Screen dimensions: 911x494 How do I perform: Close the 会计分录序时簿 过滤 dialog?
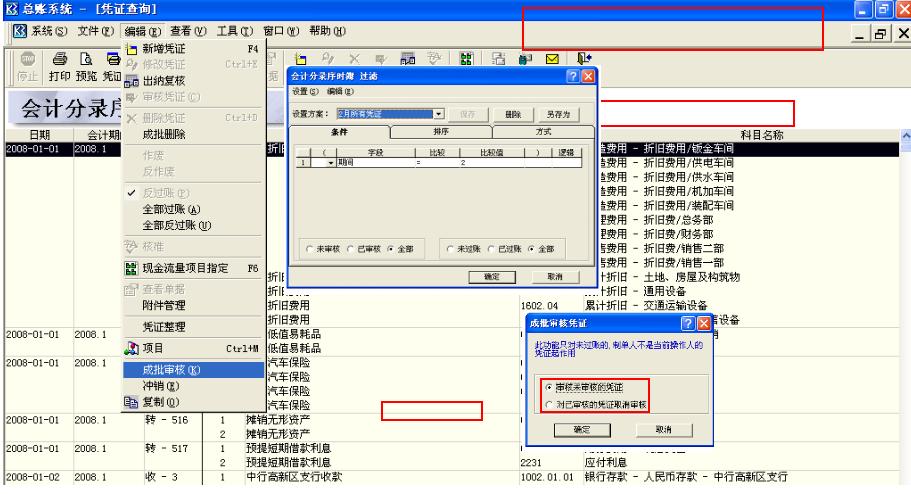pos(588,76)
